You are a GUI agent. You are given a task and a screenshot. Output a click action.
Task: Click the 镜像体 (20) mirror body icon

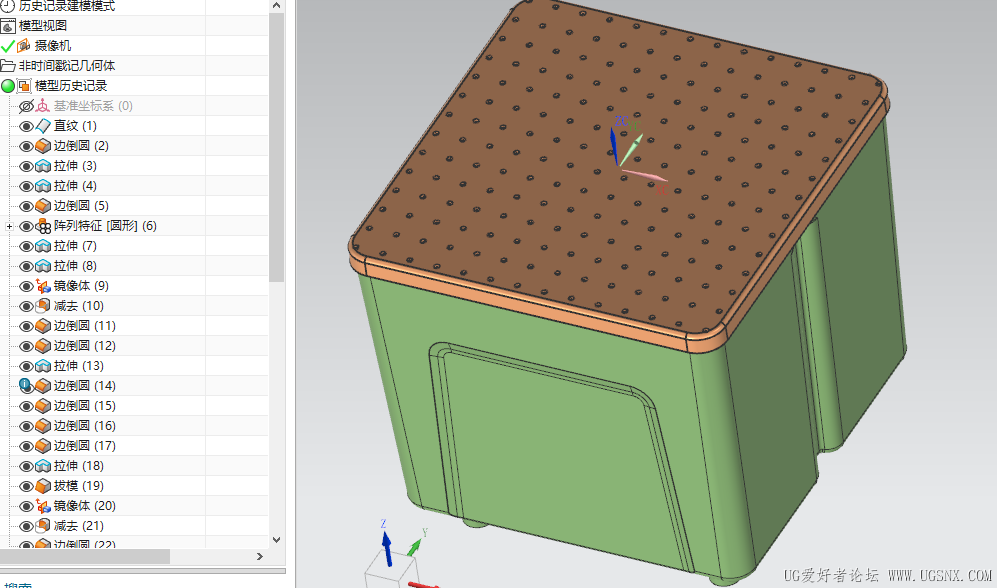click(43, 506)
